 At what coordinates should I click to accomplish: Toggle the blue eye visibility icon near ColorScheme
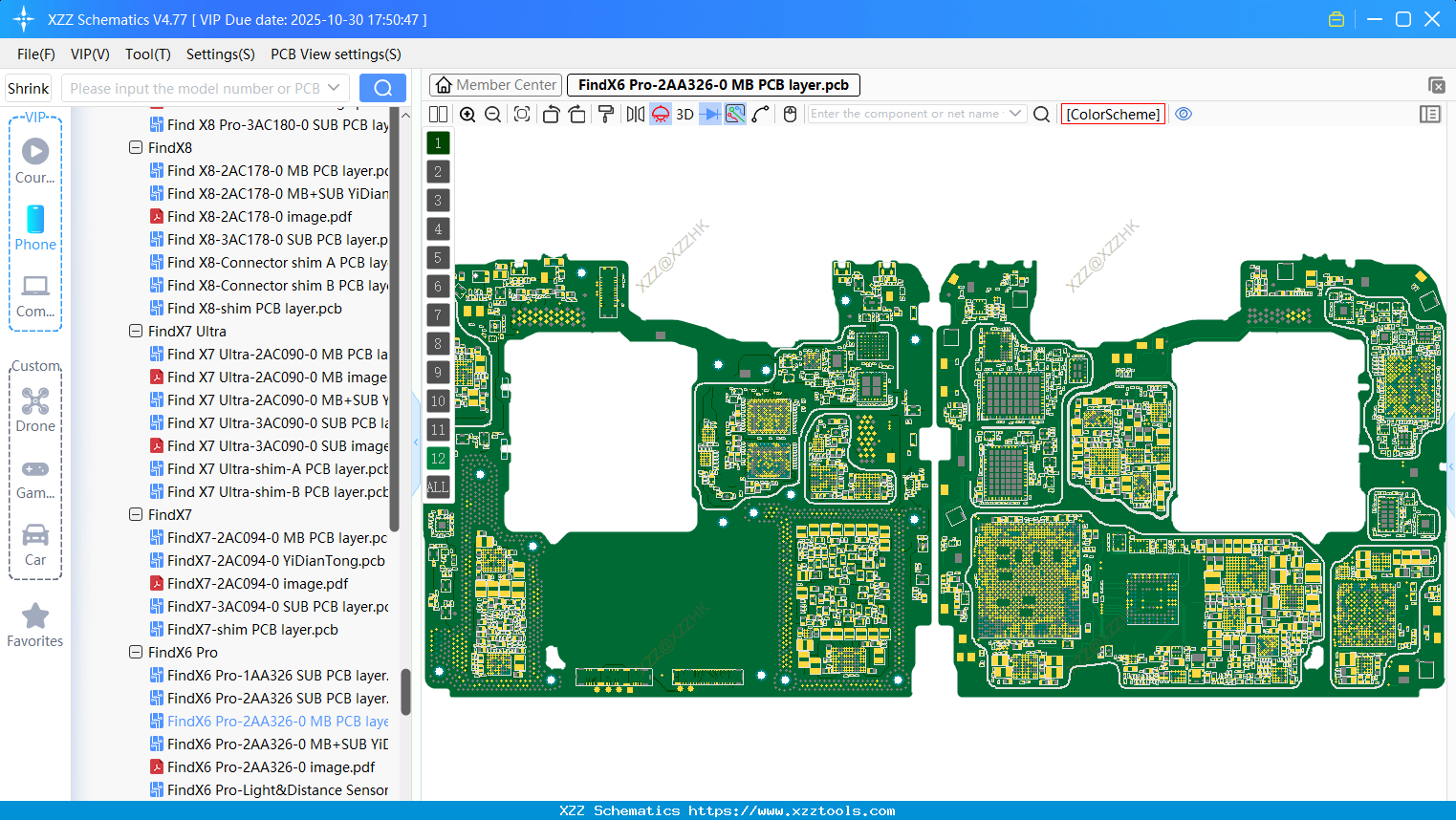(1184, 114)
